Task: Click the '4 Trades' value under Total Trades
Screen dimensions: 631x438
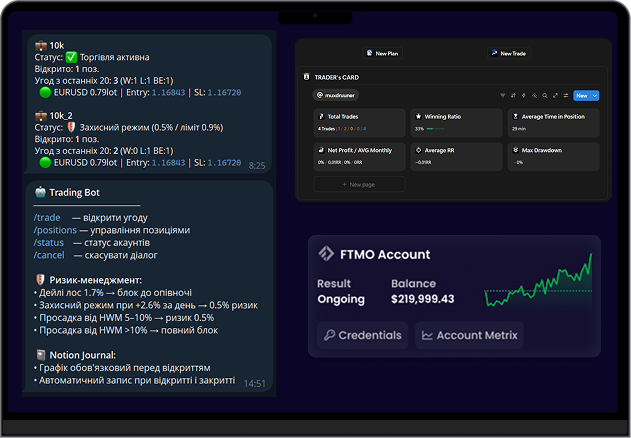Action: pyautogui.click(x=326, y=129)
